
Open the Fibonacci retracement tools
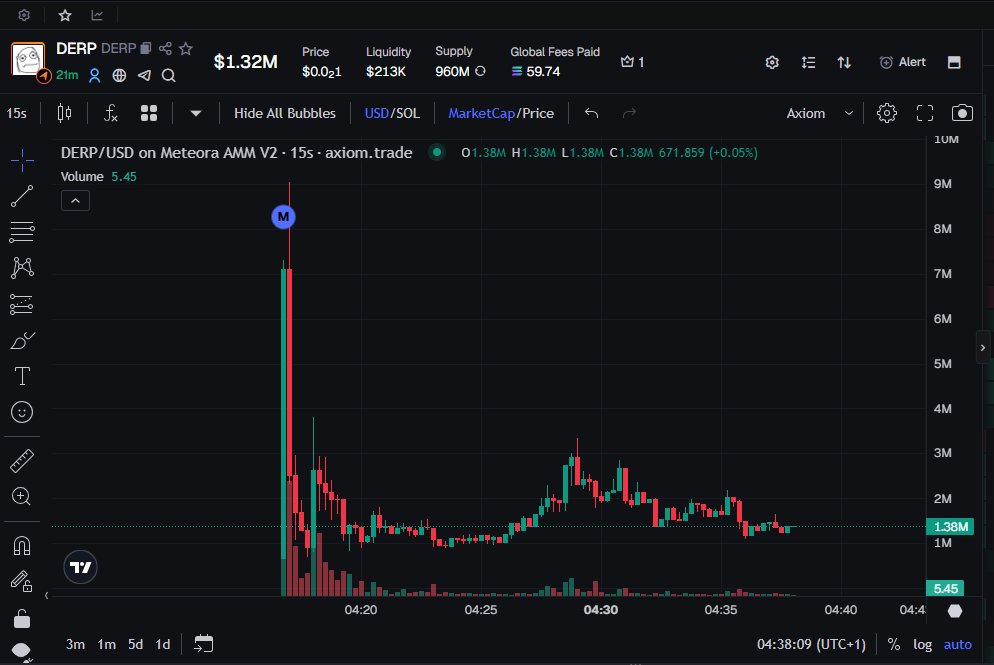click(x=22, y=232)
